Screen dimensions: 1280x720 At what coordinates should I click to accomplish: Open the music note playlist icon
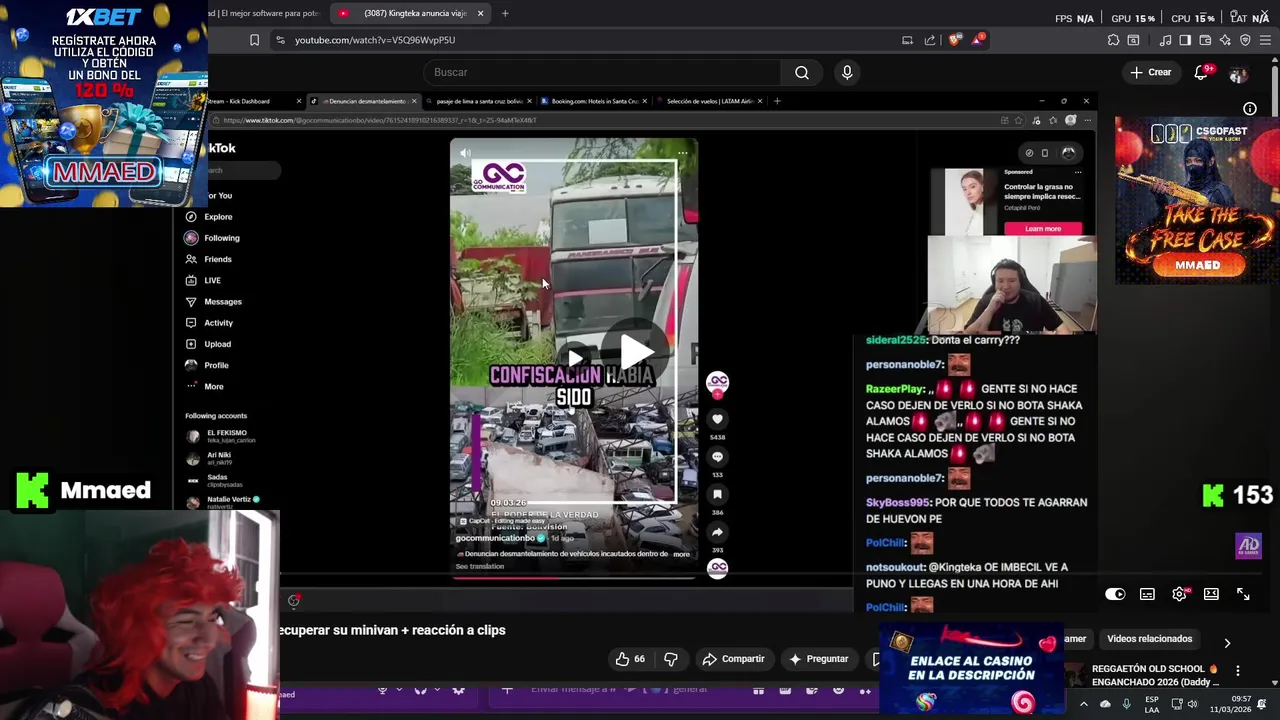coord(1165,40)
